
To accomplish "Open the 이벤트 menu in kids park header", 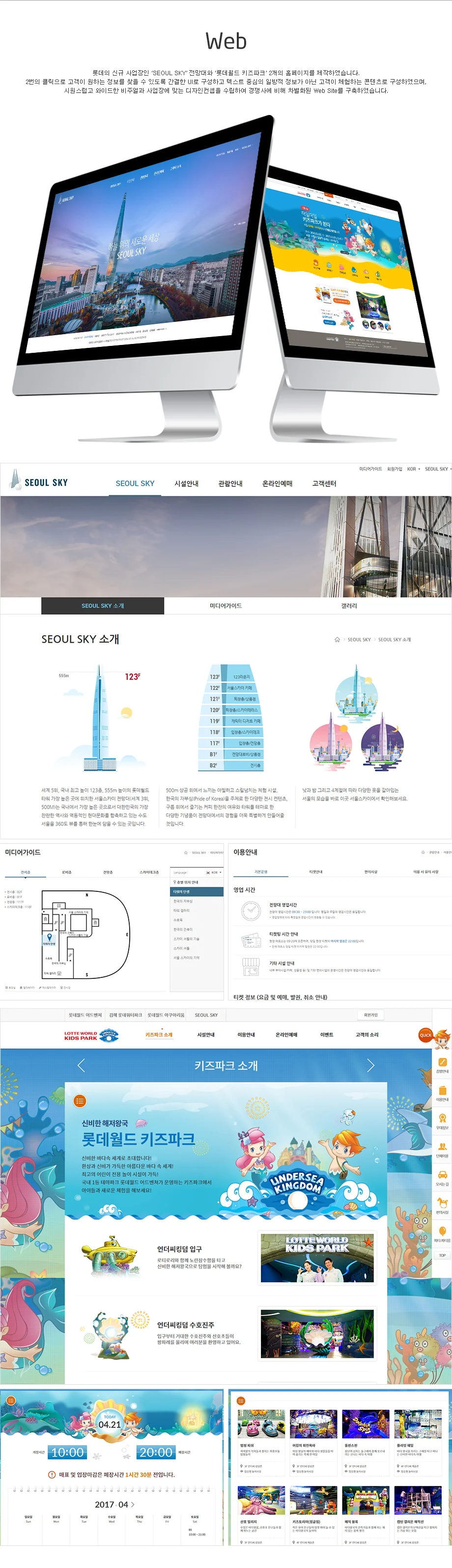I will tap(327, 1035).
